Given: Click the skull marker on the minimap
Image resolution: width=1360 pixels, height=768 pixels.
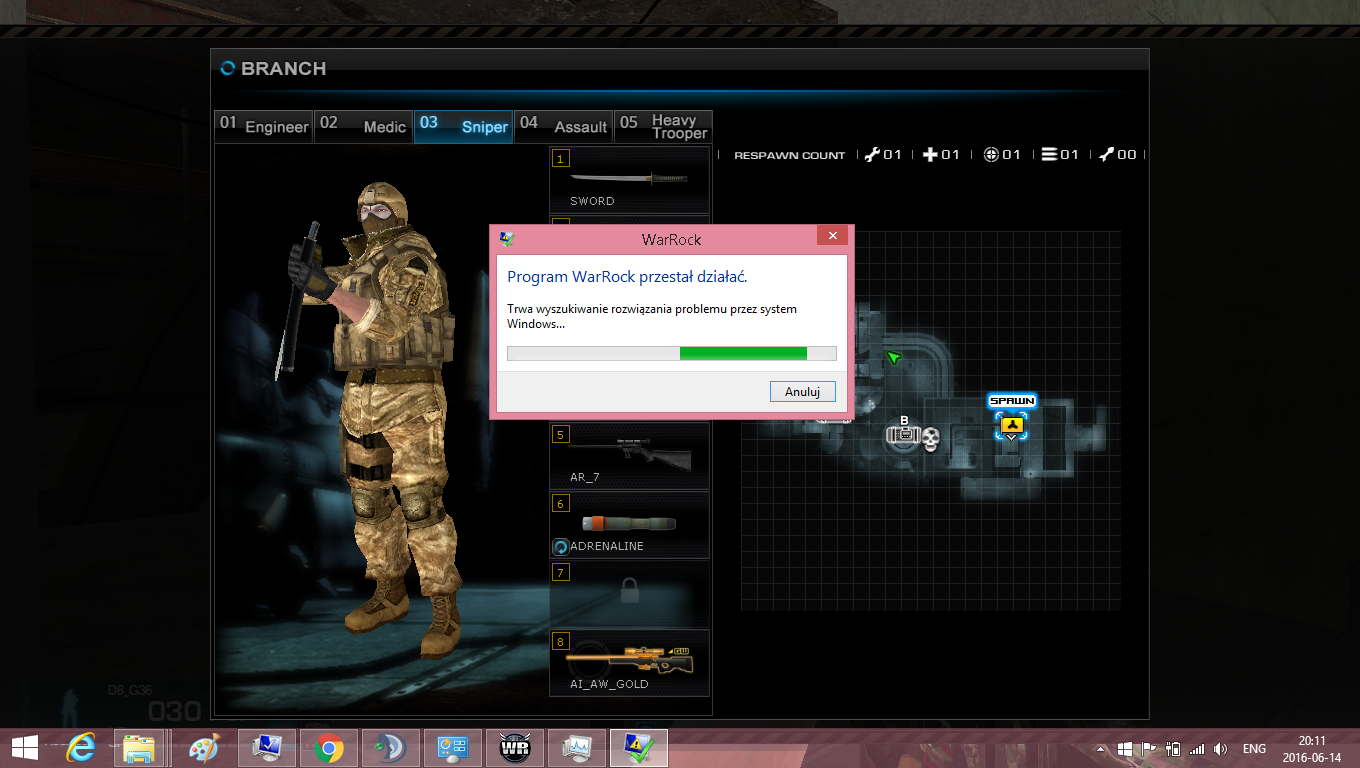Looking at the screenshot, I should click(931, 438).
